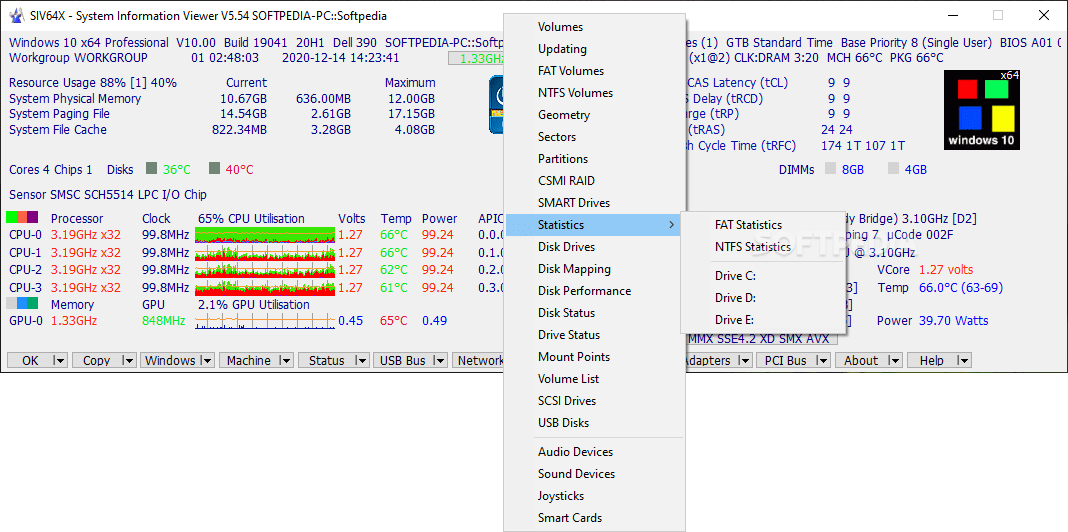Choose Drive C: in Statistics submenu
This screenshot has height=532, width=1068.
pos(764,276)
